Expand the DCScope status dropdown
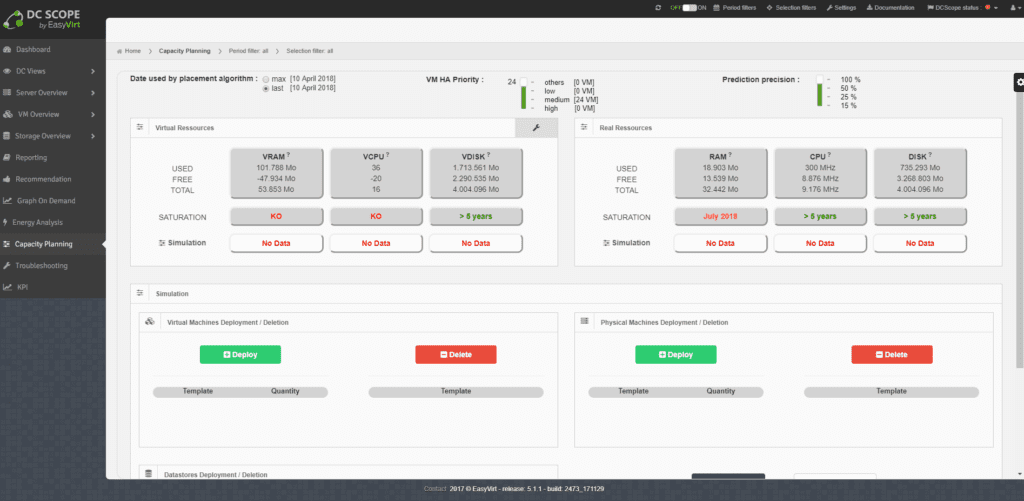 point(963,8)
